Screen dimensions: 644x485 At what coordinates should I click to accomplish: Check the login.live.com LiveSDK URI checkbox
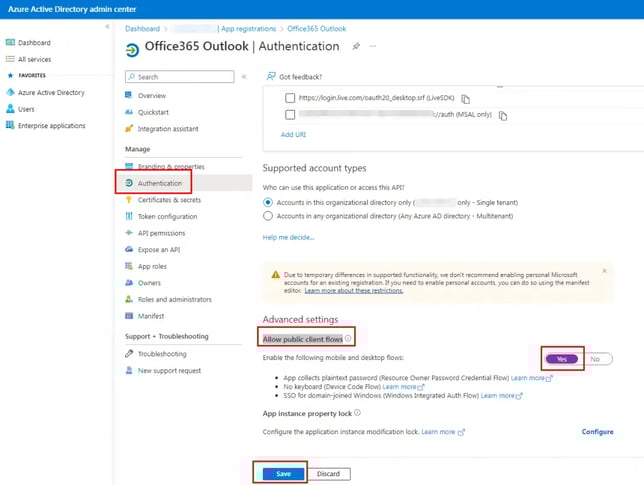click(290, 98)
